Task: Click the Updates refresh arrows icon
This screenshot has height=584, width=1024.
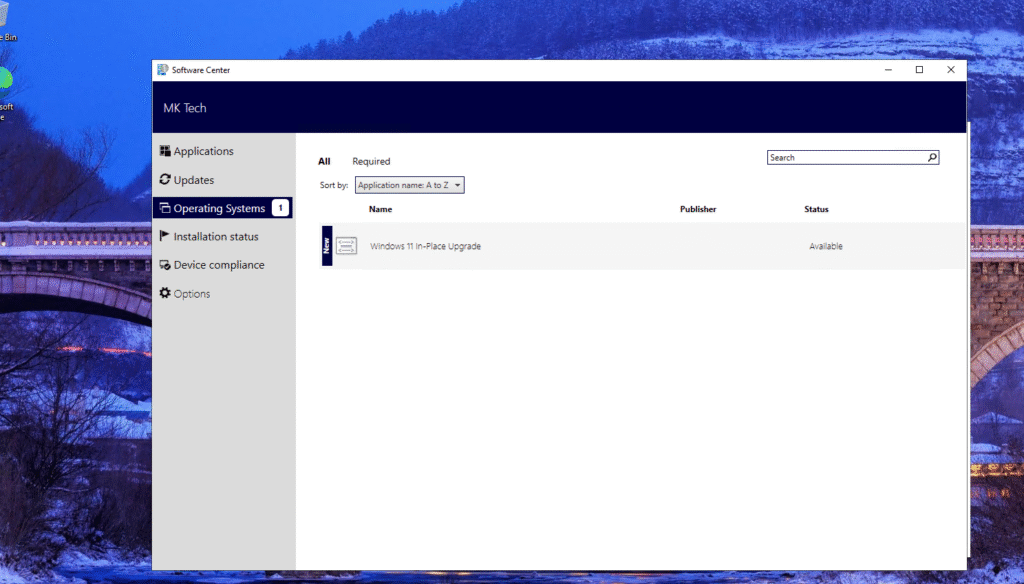Action: pyautogui.click(x=165, y=180)
